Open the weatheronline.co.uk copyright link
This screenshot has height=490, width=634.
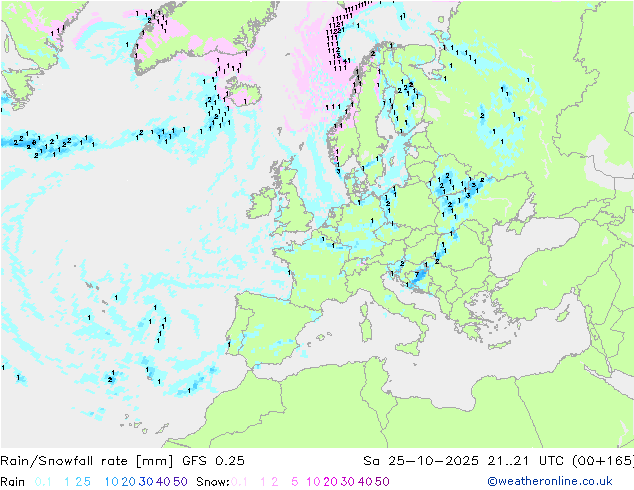click(x=550, y=481)
